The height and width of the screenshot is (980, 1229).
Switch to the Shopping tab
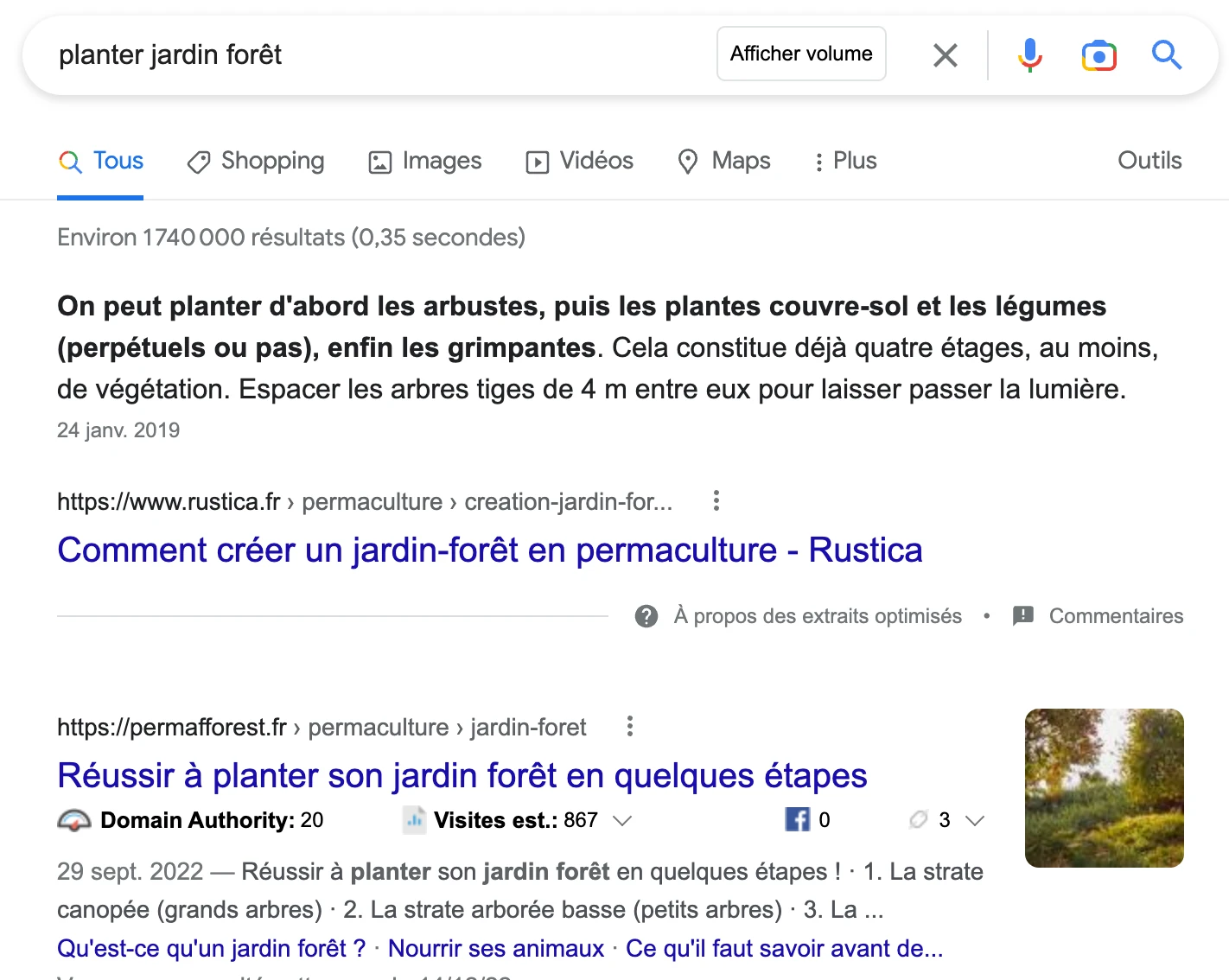click(256, 161)
